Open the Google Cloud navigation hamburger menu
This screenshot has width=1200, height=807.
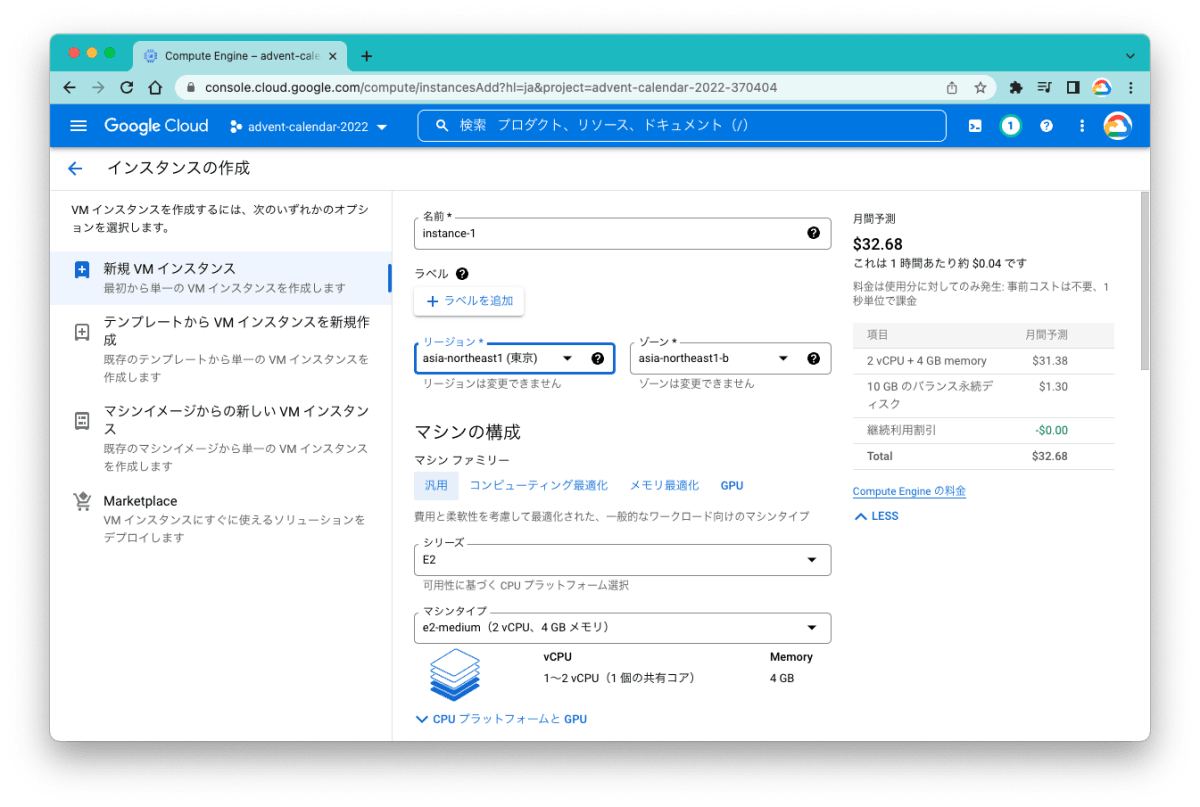pyautogui.click(x=79, y=126)
